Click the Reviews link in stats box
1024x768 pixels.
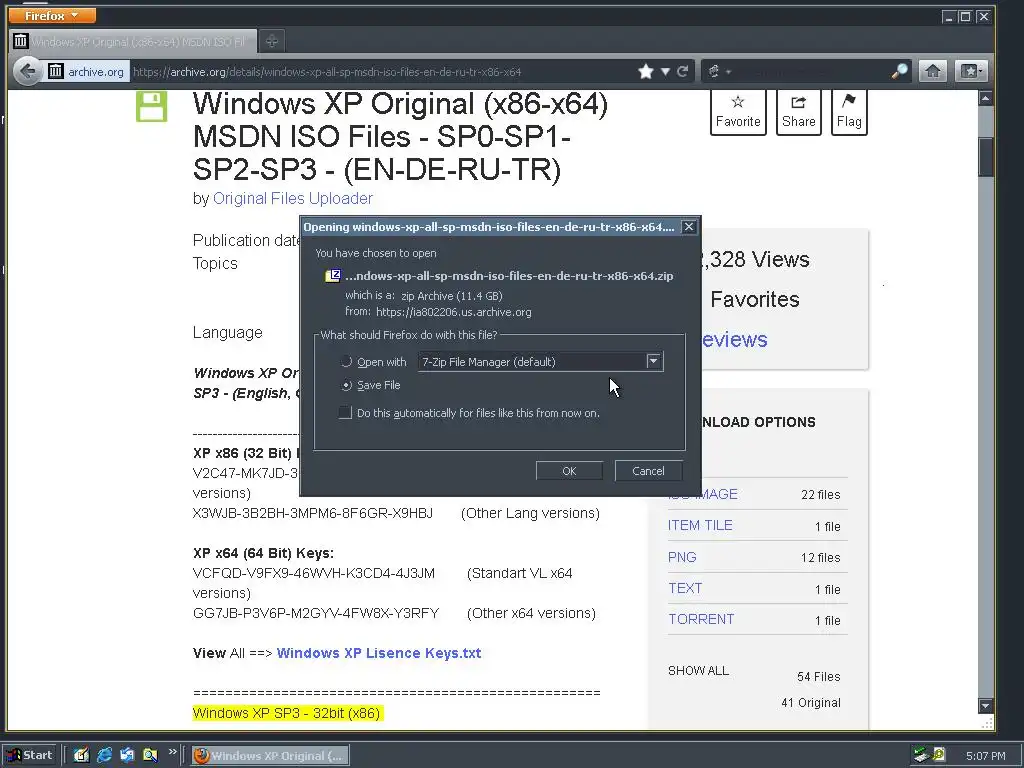(733, 340)
